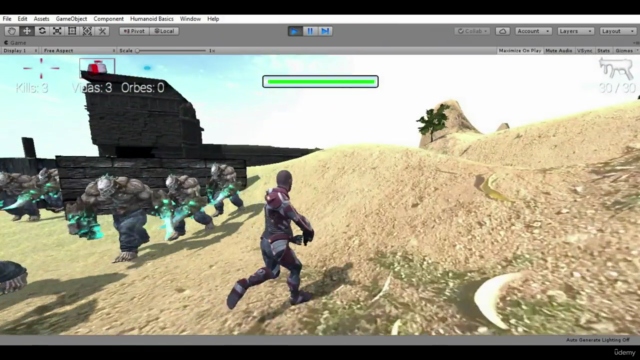The height and width of the screenshot is (360, 640).
Task: Open the Layers dropdown
Action: point(576,31)
